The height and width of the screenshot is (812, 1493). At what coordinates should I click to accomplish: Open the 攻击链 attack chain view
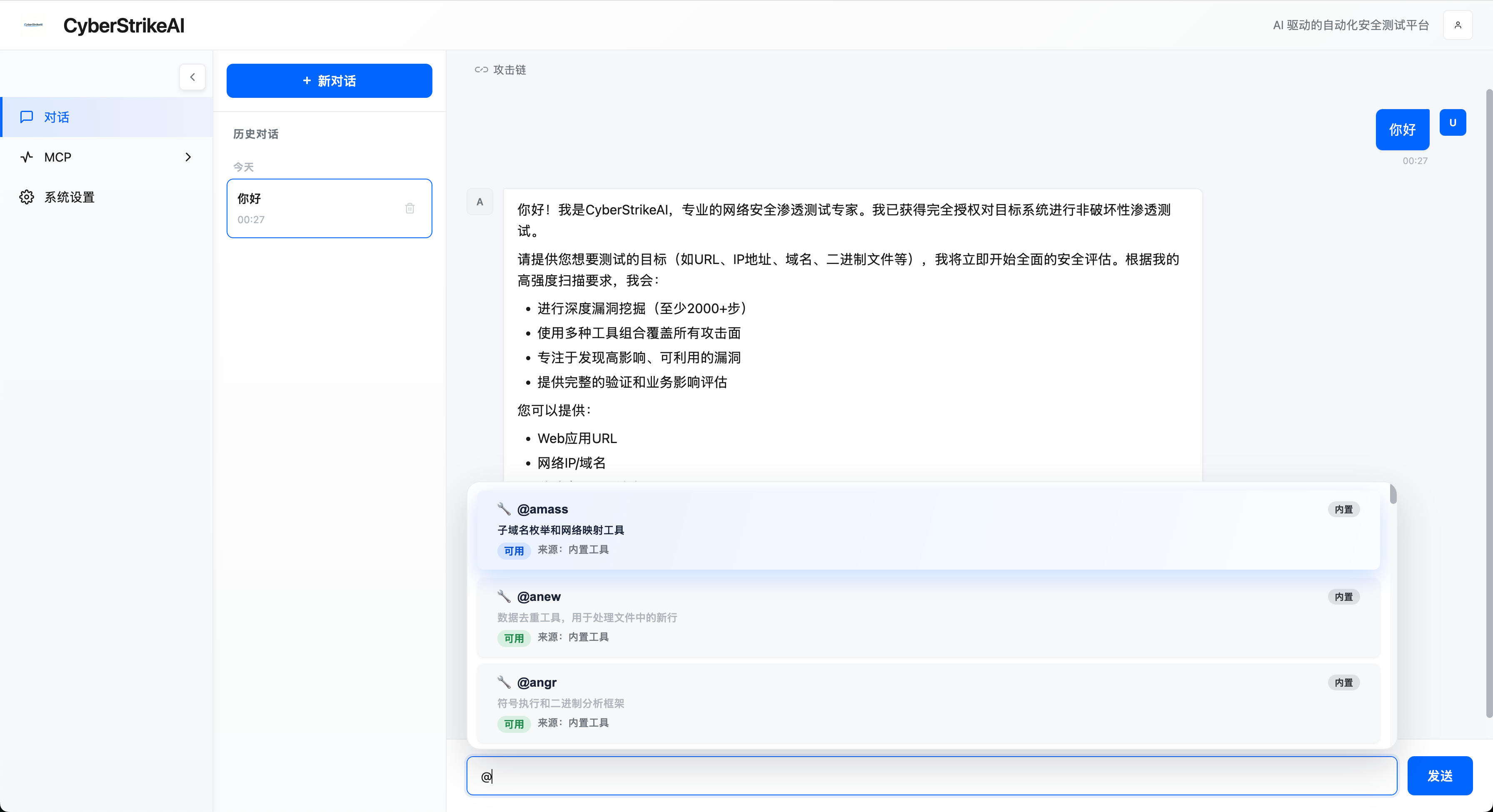pyautogui.click(x=501, y=70)
